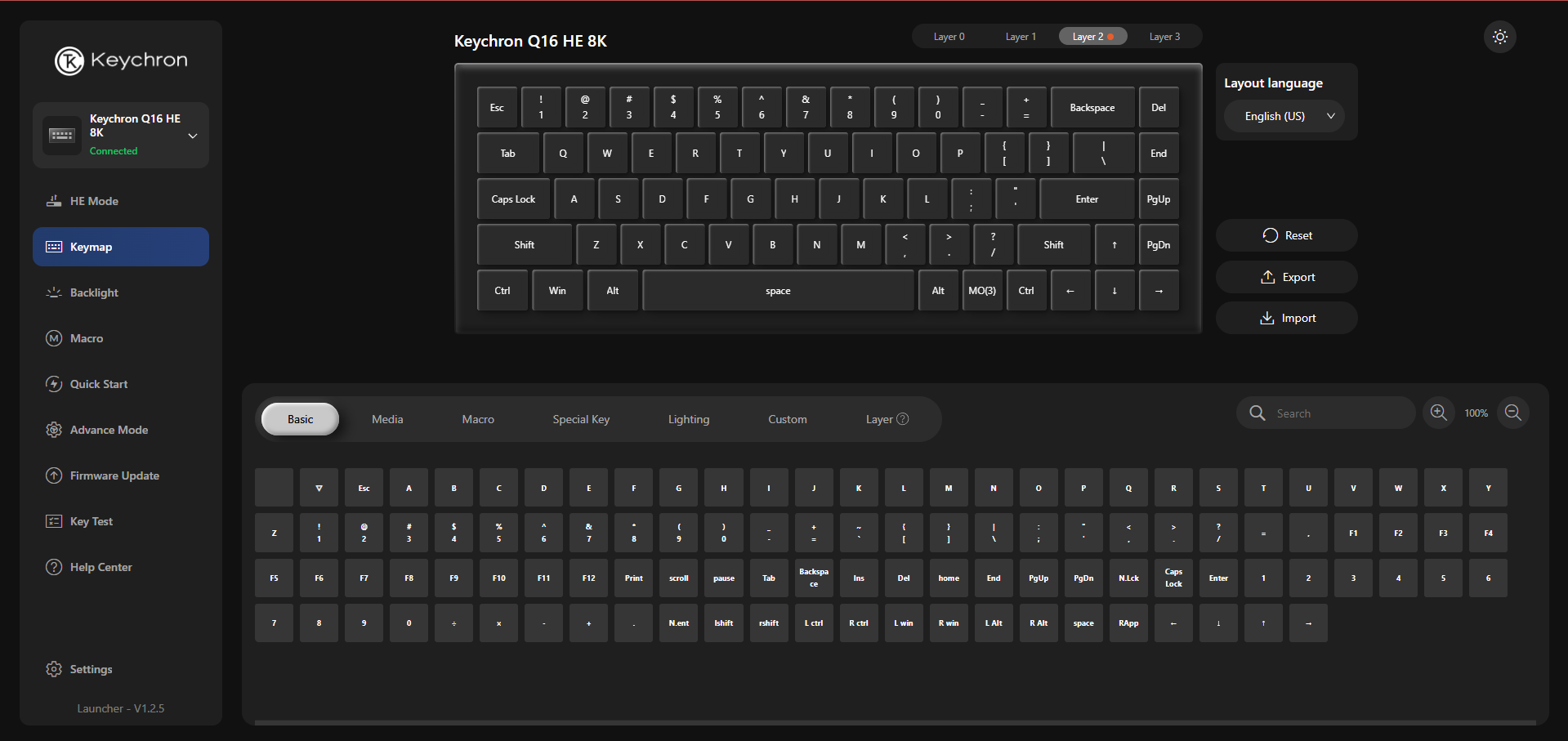Switch to the Special Key tab
Viewport: 1568px width, 741px height.
(581, 419)
